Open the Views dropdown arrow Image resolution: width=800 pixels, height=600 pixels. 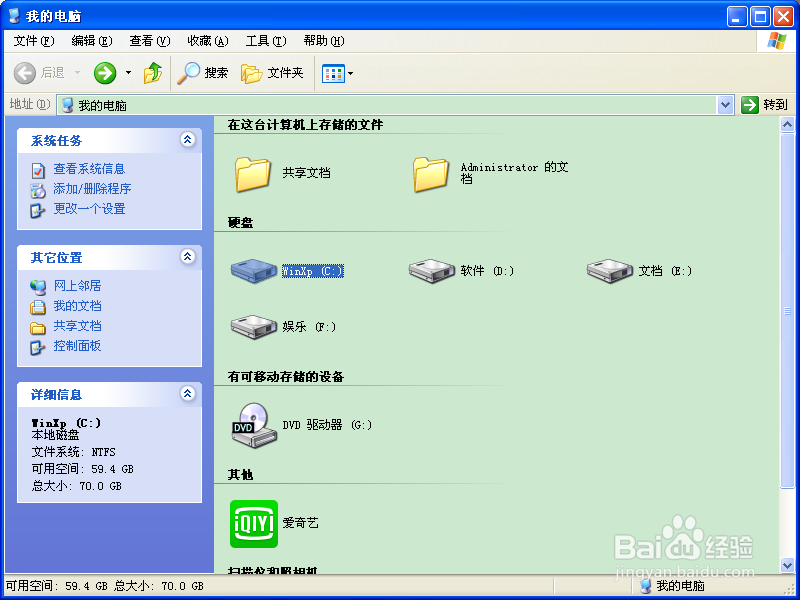pos(351,73)
